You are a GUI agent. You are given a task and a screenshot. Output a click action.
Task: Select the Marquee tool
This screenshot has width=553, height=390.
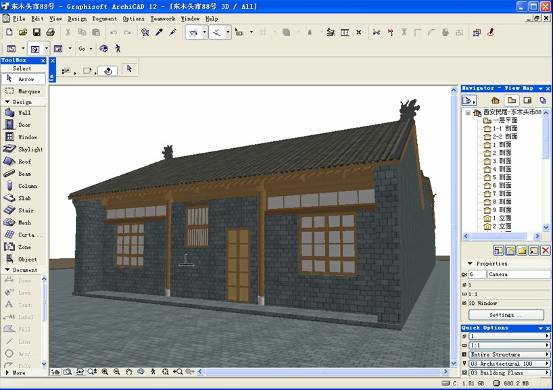23,91
